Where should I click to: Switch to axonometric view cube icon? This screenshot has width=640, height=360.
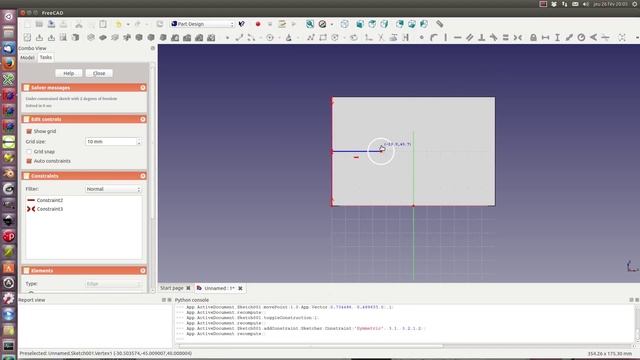pyautogui.click(x=344, y=24)
